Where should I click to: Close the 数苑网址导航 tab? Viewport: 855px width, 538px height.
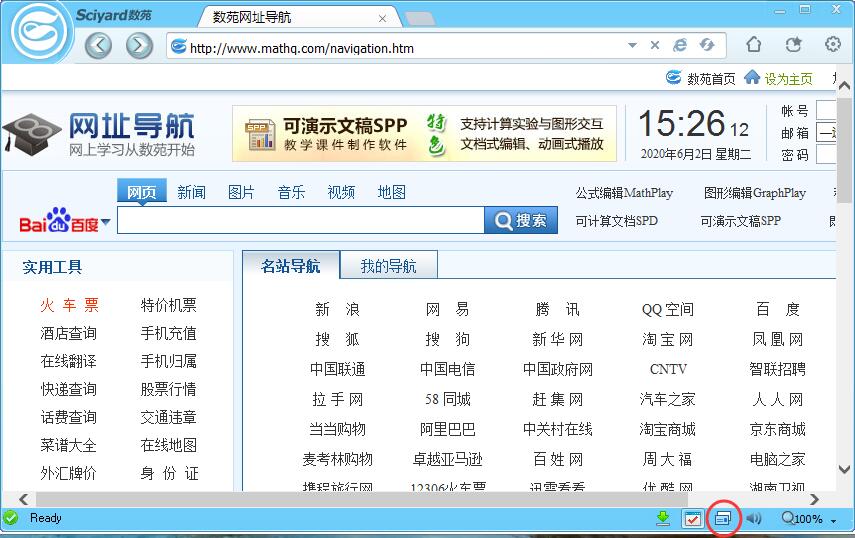[382, 19]
